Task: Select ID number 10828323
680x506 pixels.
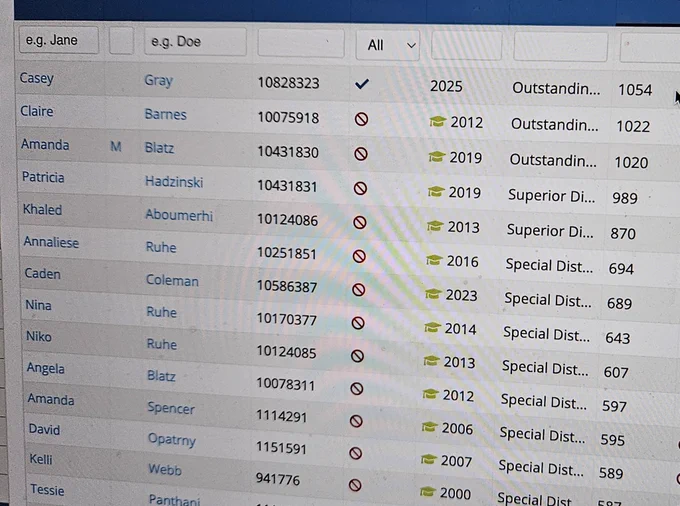Action: 288,82
